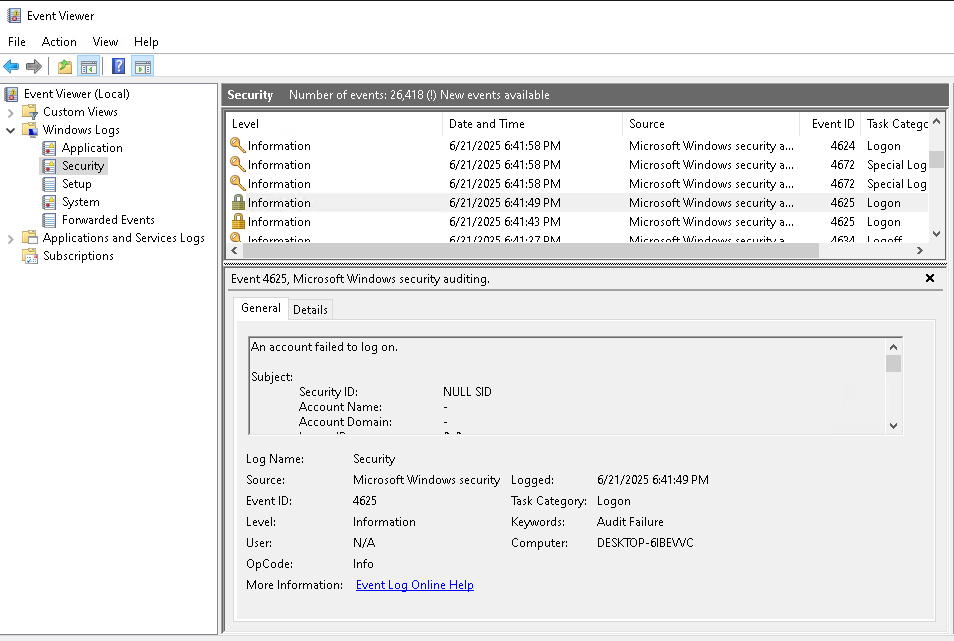Screen dimensions: 954x641
Task: Click padlock icon of 6:41:43 PM event
Action: (x=238, y=221)
